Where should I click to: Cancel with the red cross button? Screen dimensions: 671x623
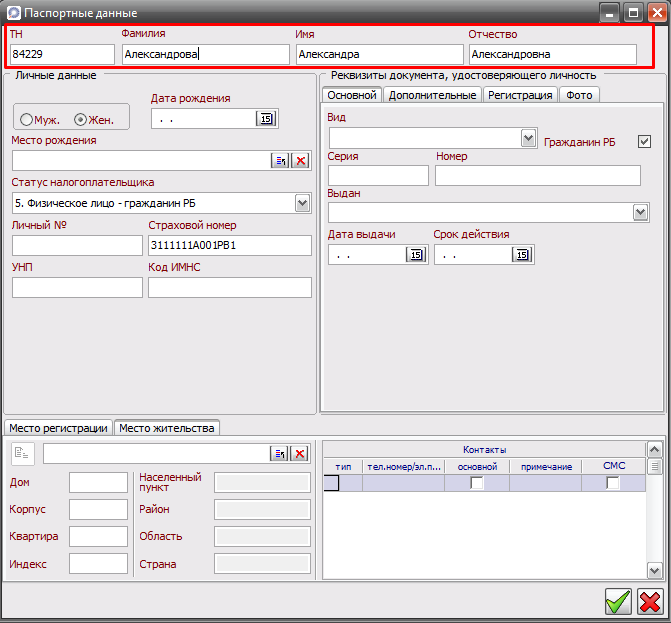click(650, 601)
